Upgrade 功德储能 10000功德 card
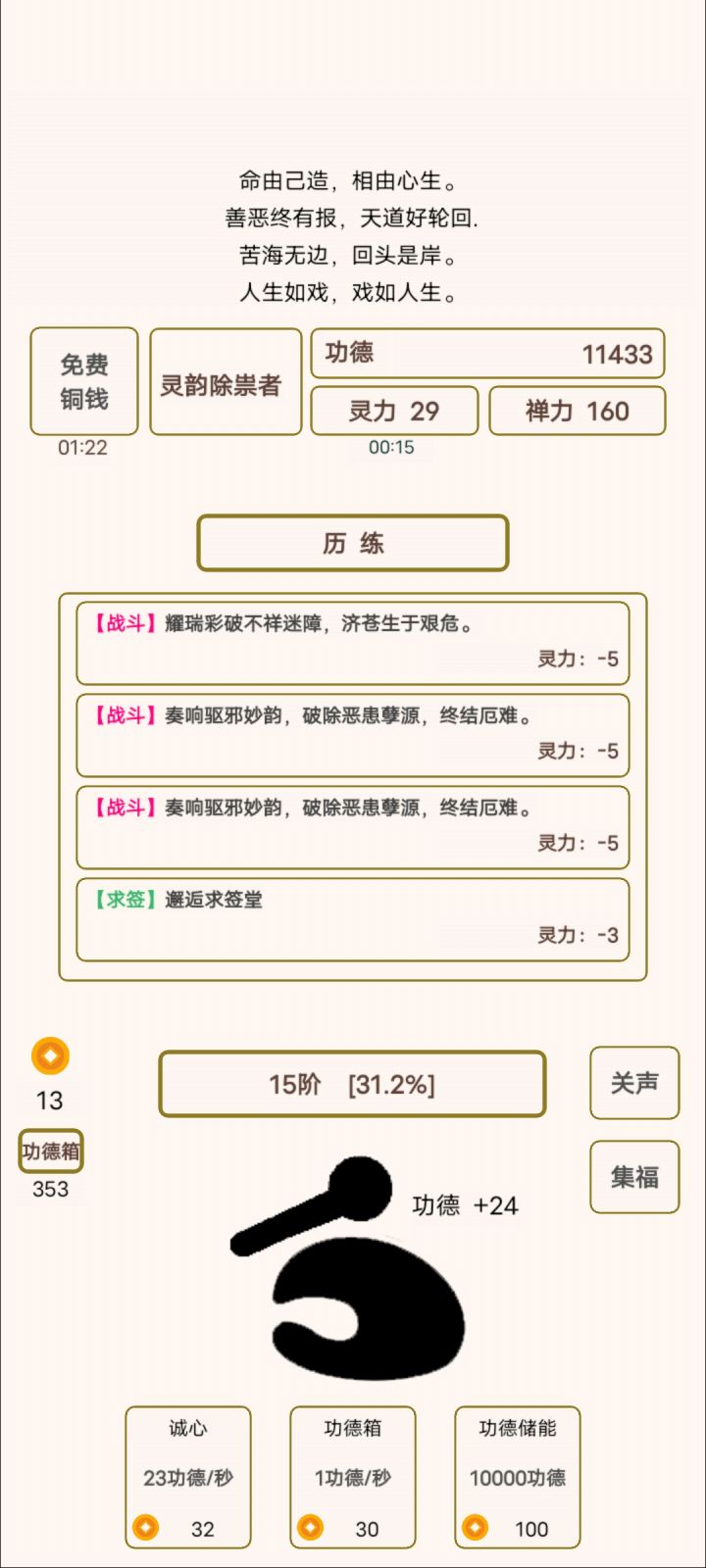This screenshot has width=706, height=1568. tap(518, 1460)
